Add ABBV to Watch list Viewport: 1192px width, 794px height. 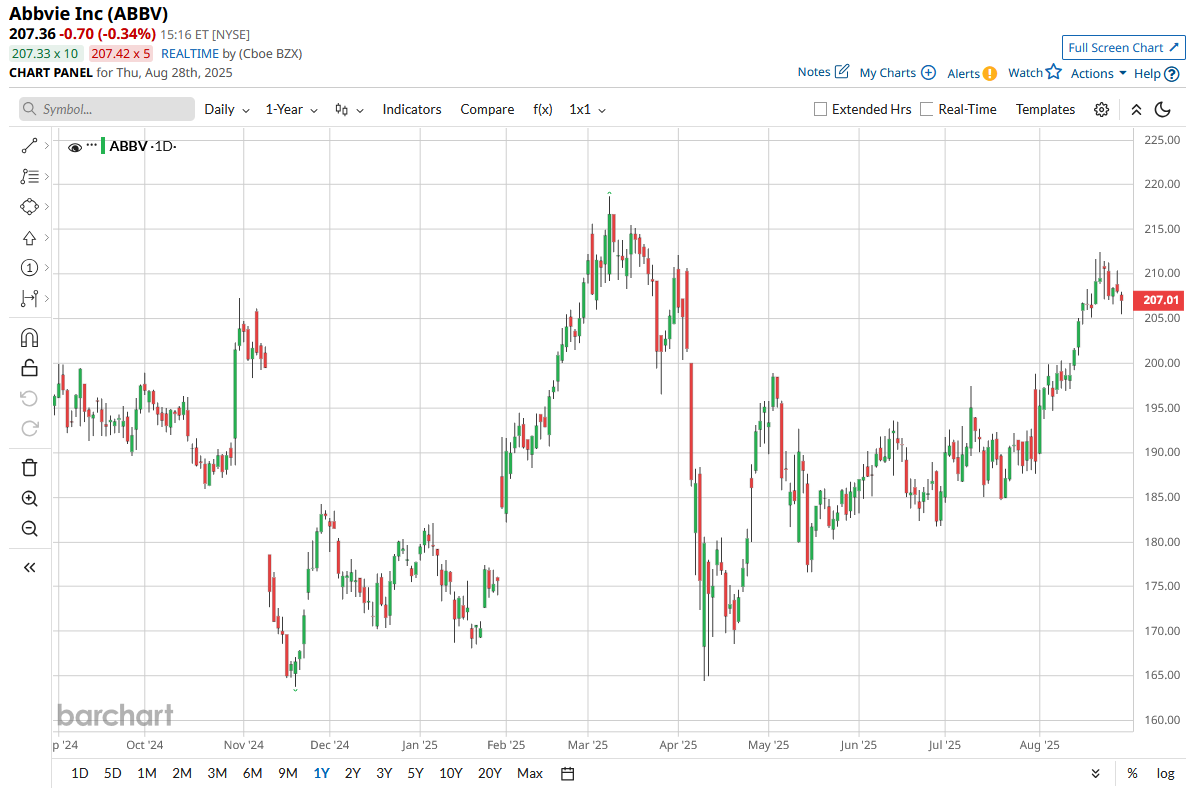(1034, 72)
